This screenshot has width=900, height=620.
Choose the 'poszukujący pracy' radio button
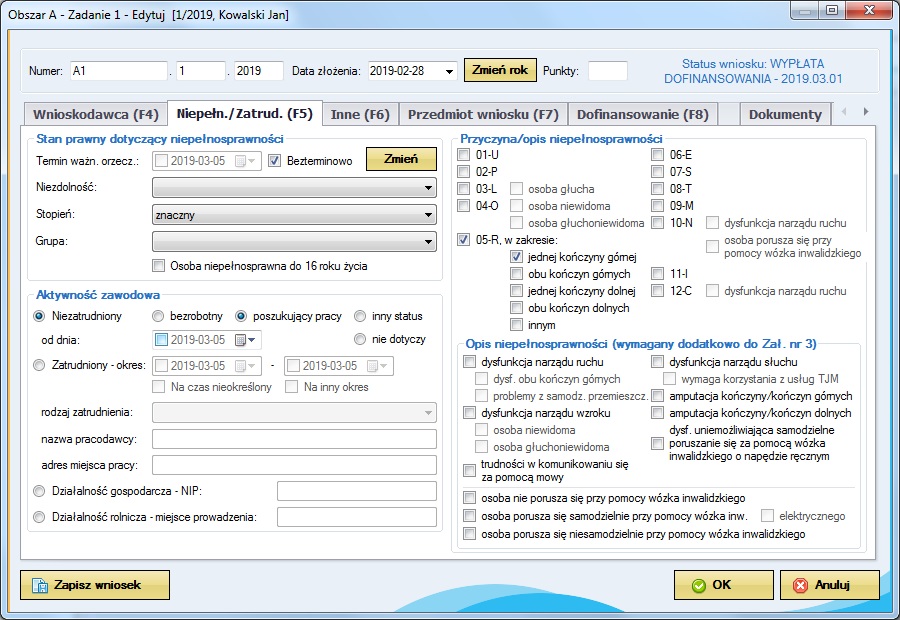(241, 316)
